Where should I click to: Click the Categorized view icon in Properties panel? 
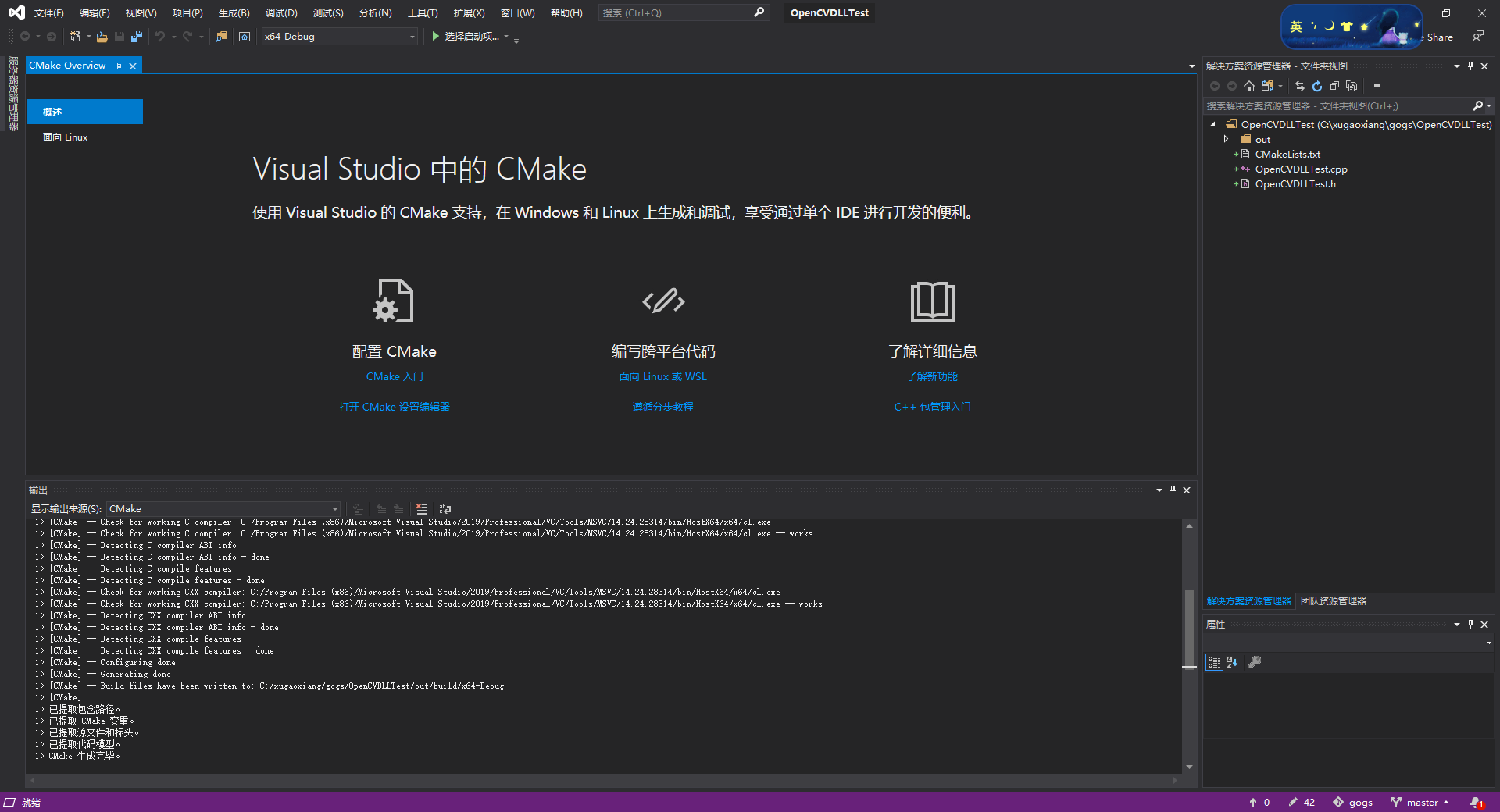coord(1214,662)
